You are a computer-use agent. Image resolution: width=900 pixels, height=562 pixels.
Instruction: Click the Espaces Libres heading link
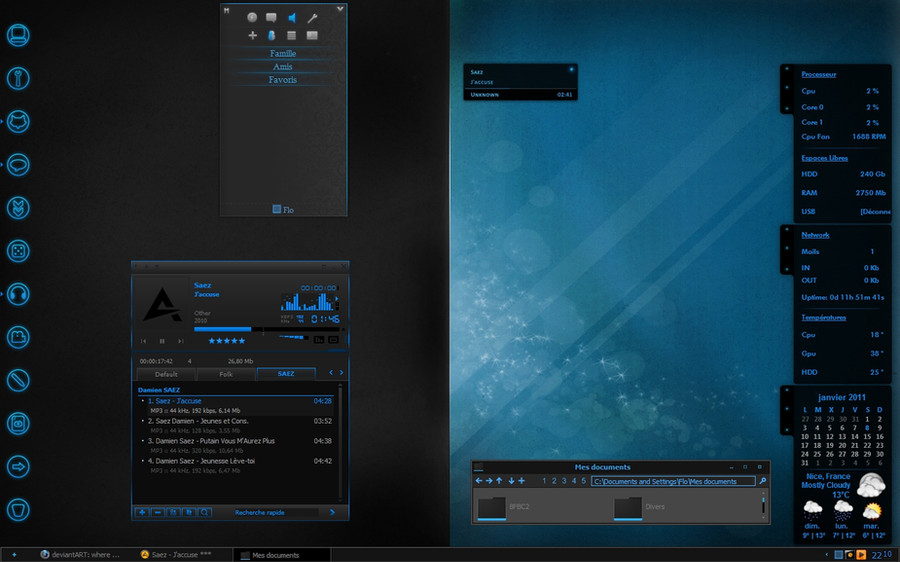click(x=824, y=158)
